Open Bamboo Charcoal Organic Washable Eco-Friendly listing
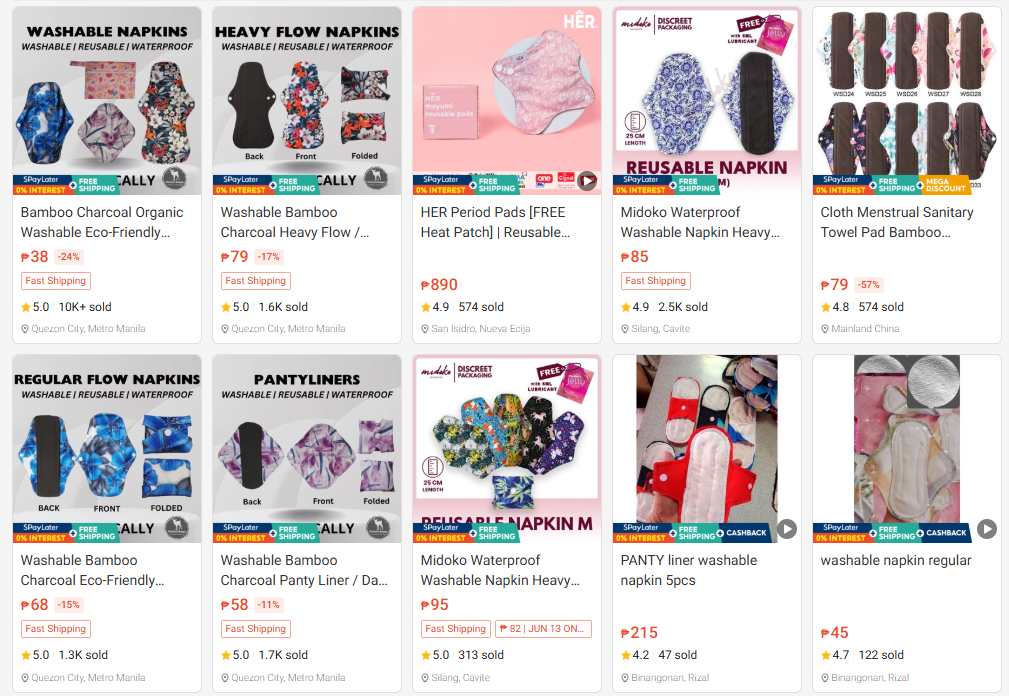 coord(102,222)
